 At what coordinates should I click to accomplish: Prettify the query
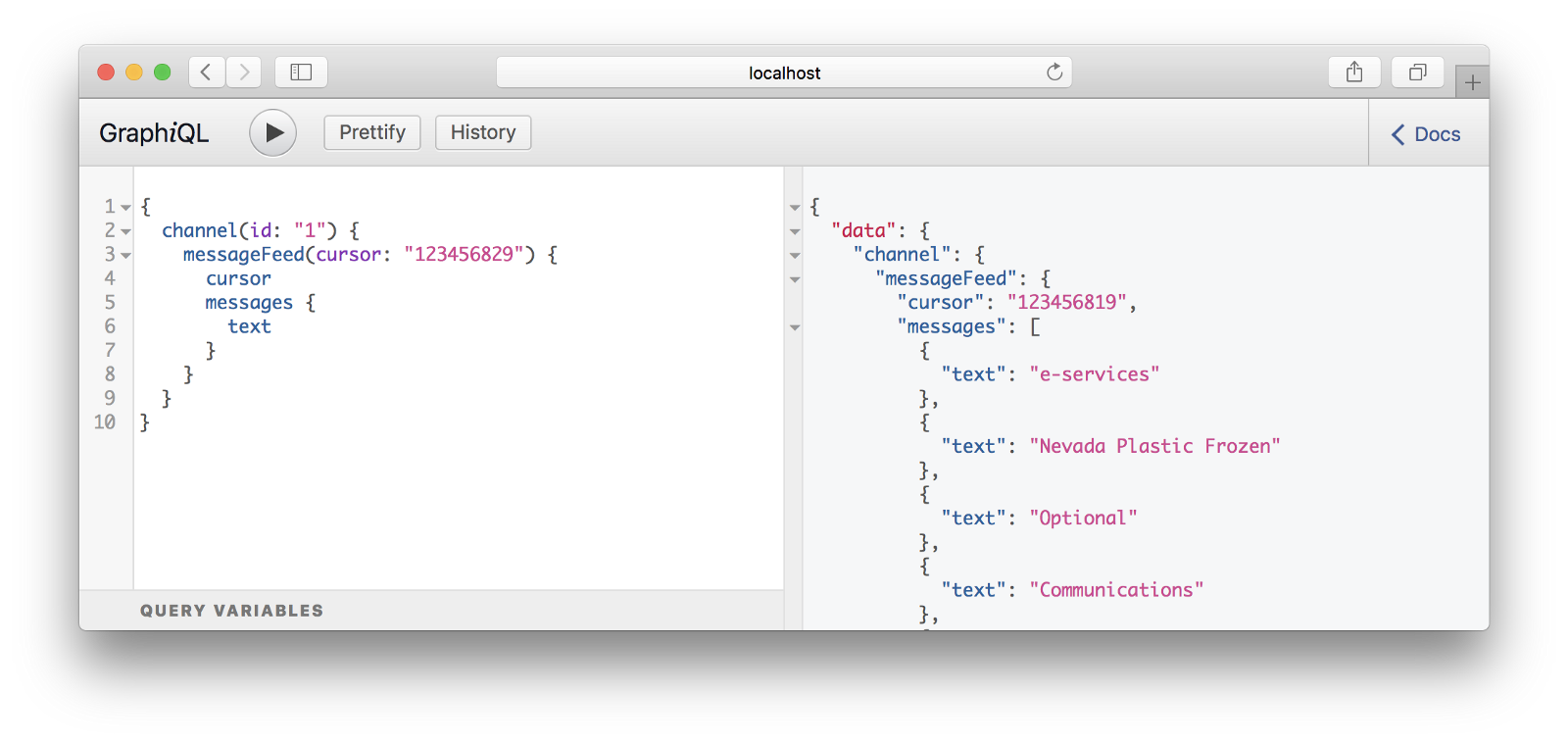click(x=372, y=132)
